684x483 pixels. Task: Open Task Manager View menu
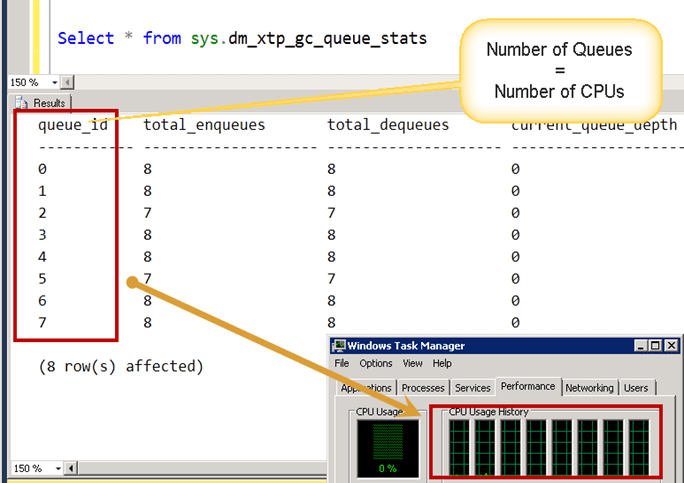413,363
